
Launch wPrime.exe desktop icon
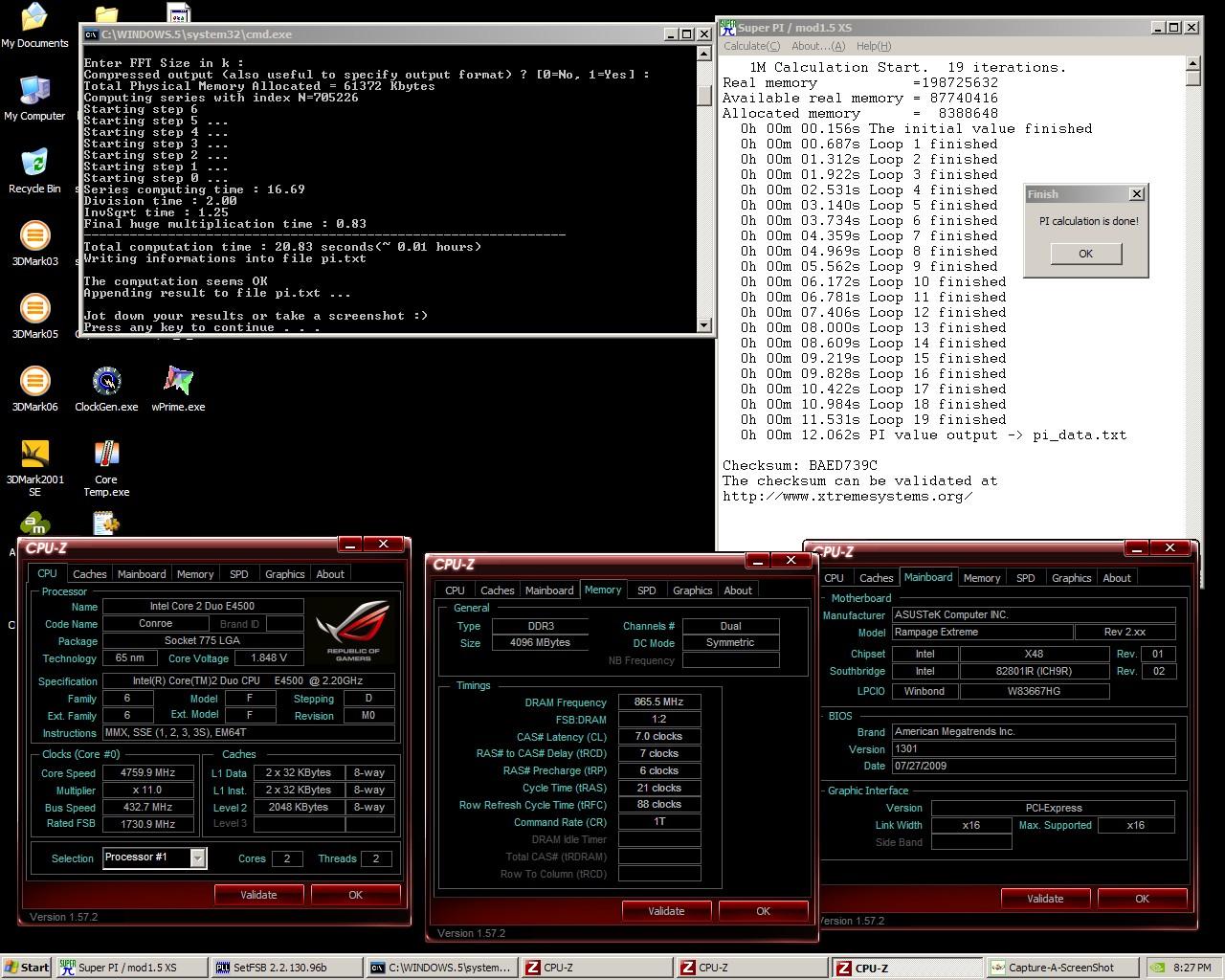(x=178, y=389)
